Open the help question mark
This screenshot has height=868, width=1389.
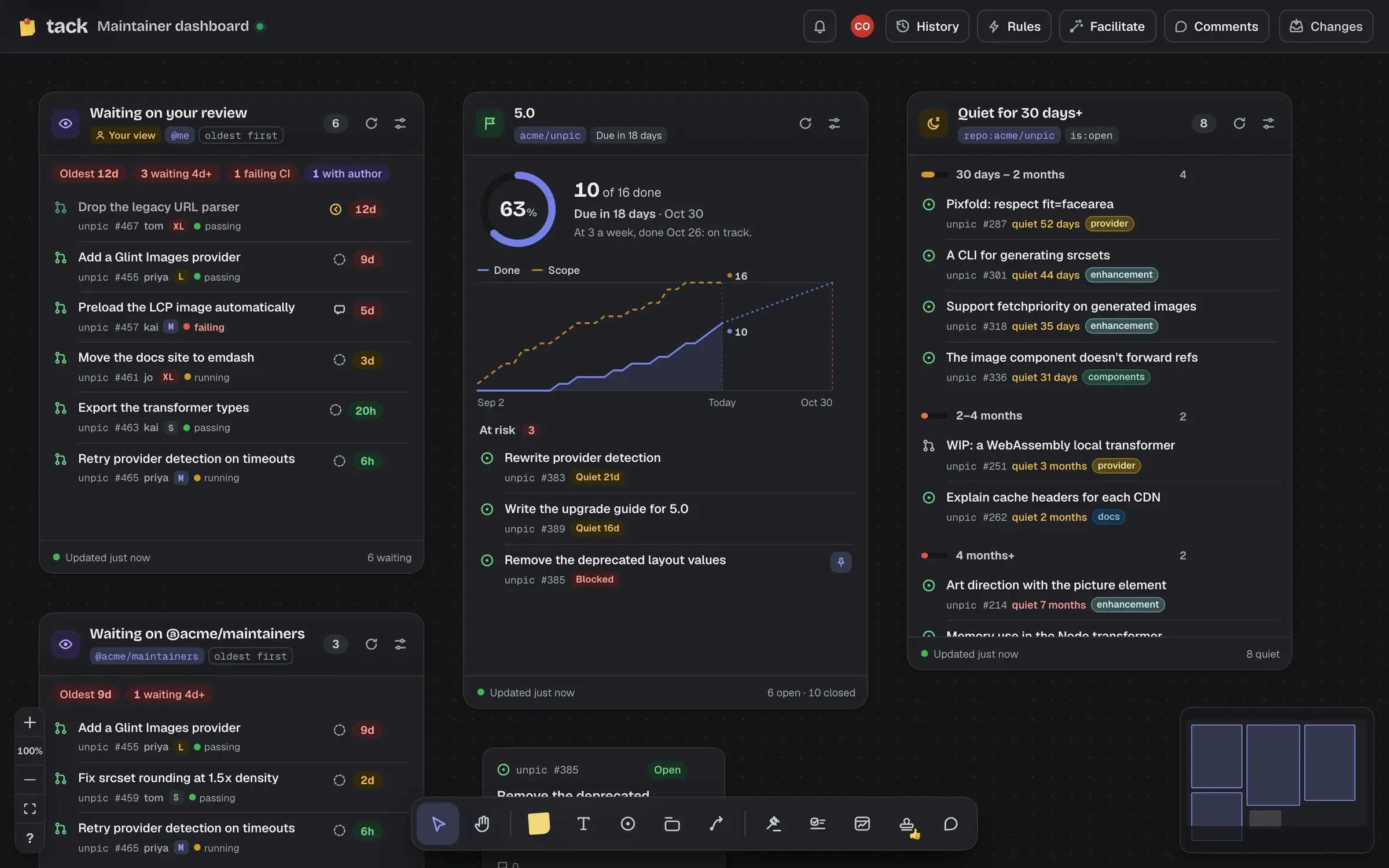[30, 838]
